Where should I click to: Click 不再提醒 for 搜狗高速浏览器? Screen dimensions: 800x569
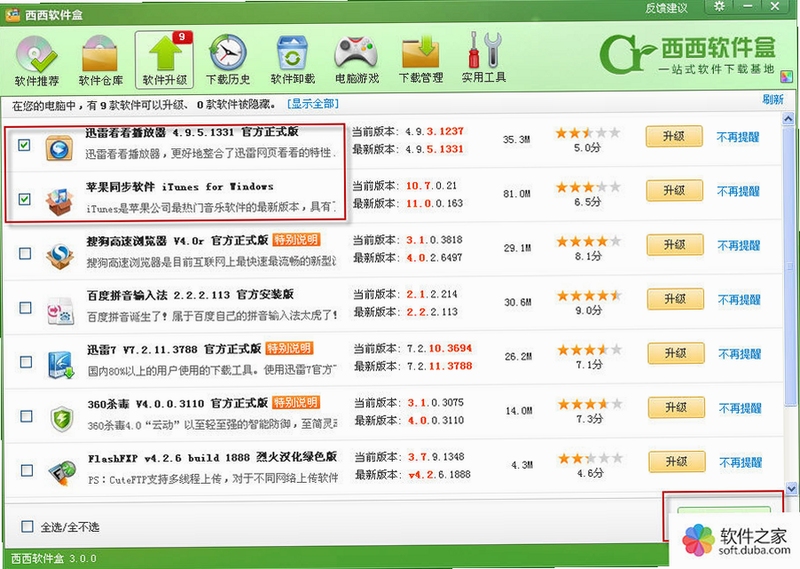point(739,245)
